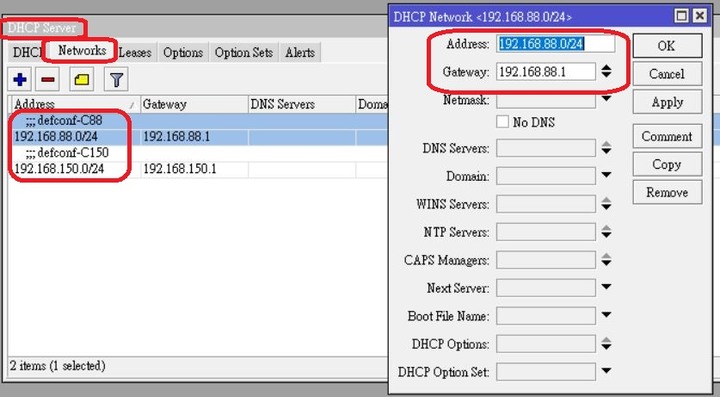Open the funnel filter icon

point(116,80)
